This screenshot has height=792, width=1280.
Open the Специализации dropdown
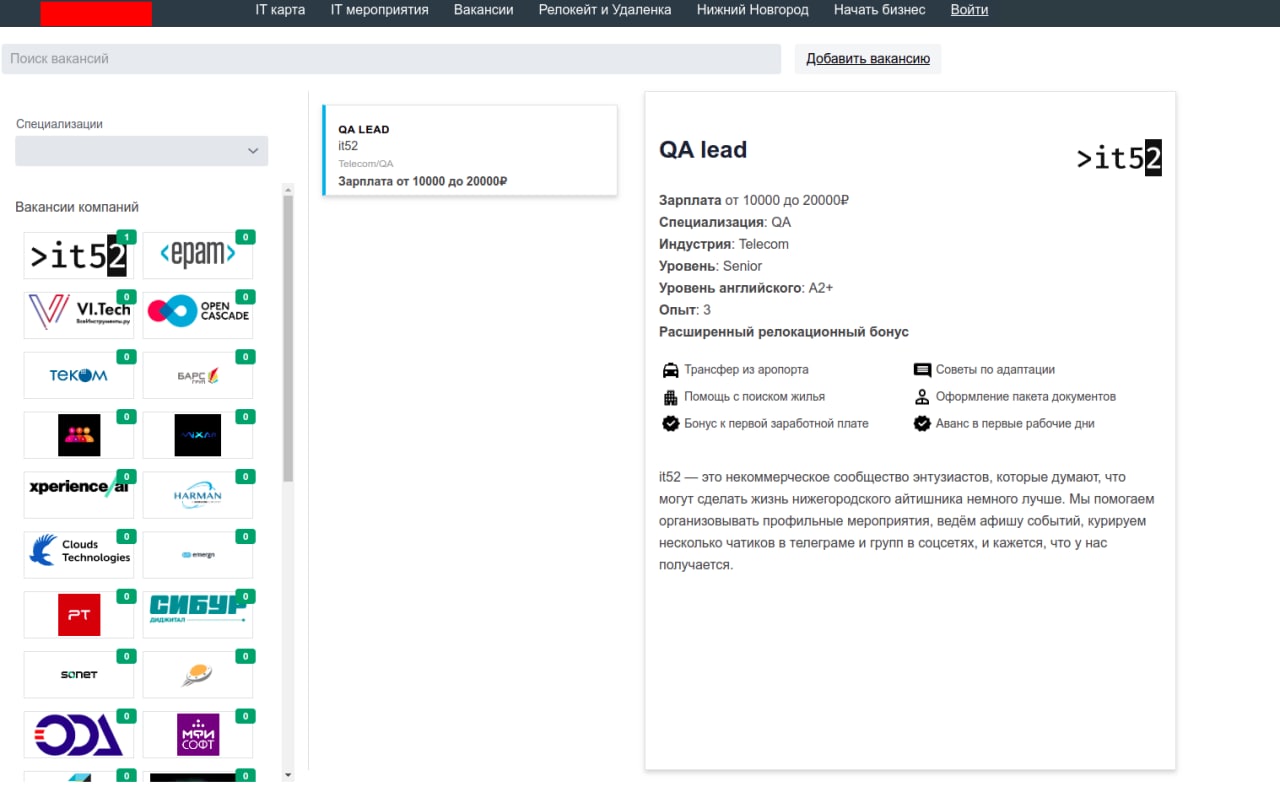(x=142, y=151)
